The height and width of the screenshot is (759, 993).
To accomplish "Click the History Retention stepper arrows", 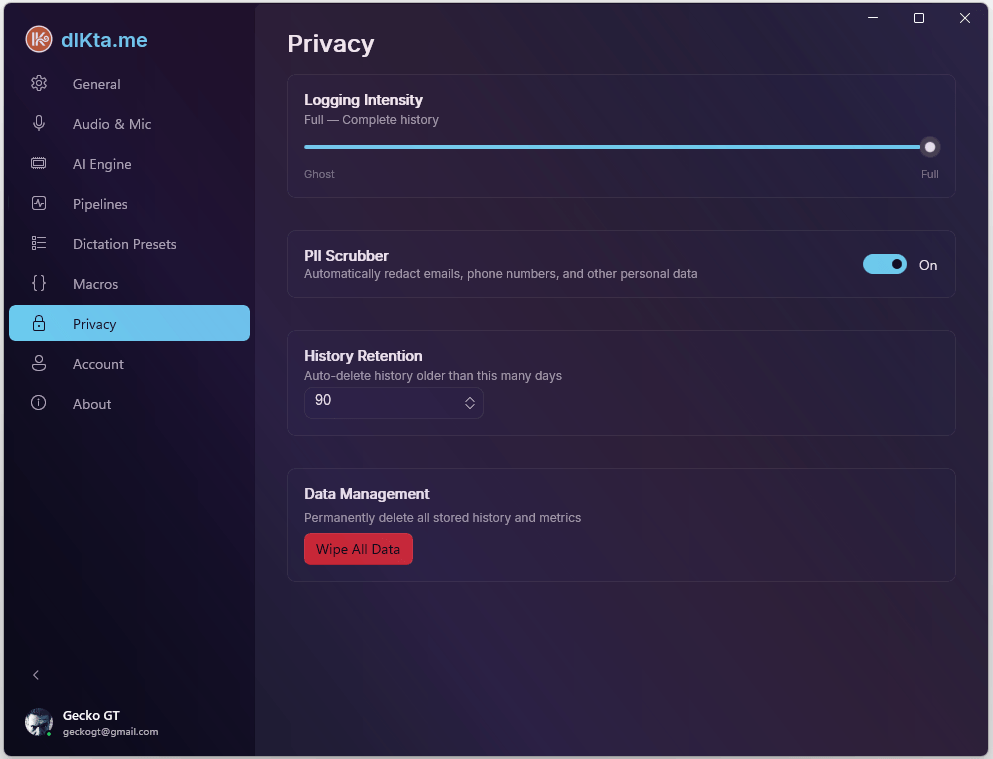I will 470,403.
